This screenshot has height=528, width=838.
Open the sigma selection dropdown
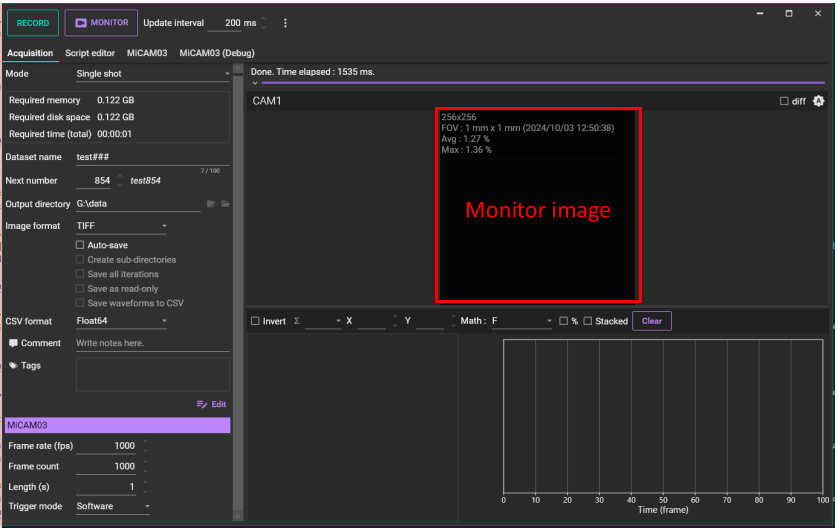[323, 321]
